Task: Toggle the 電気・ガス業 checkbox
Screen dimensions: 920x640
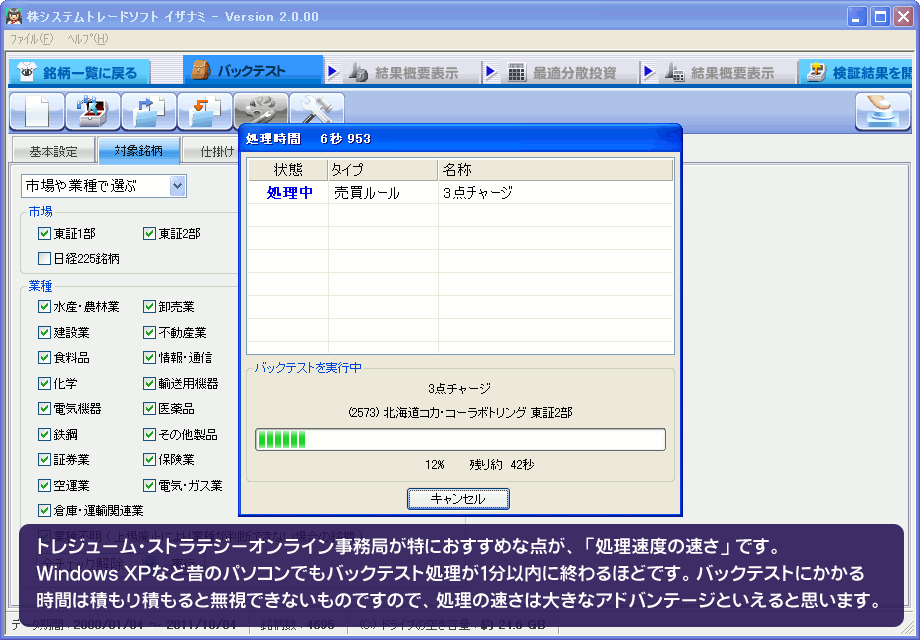Action: [149, 486]
